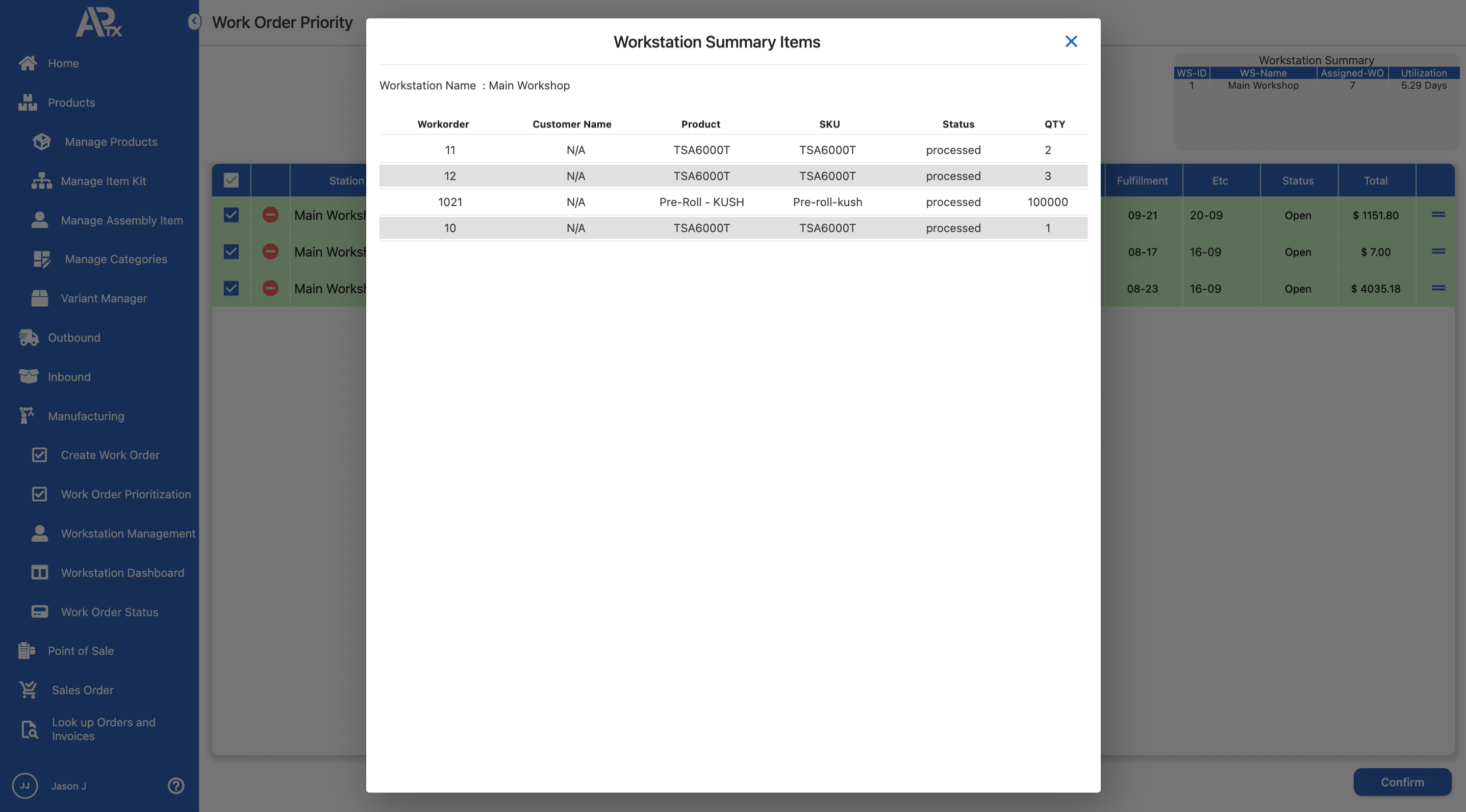1466x812 pixels.
Task: Click the Manage Item Kit hierarchy icon
Action: (x=41, y=181)
